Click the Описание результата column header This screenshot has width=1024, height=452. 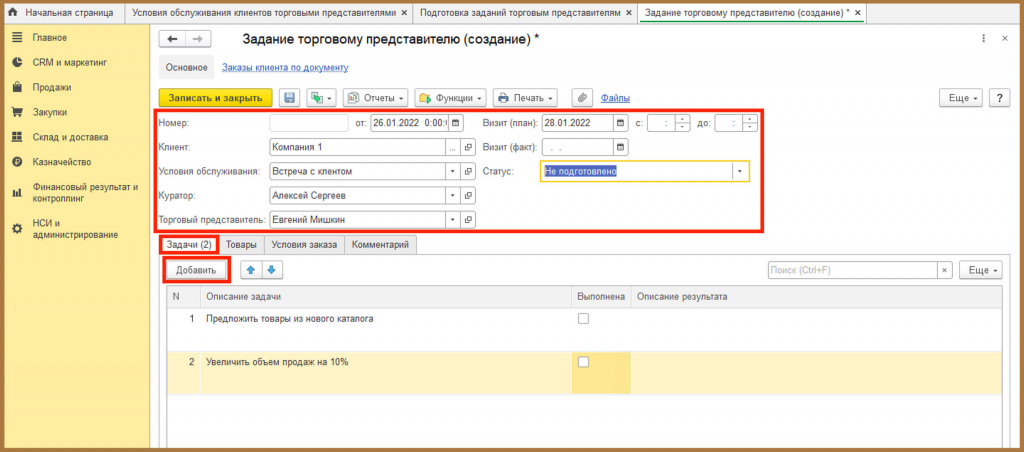coord(816,297)
